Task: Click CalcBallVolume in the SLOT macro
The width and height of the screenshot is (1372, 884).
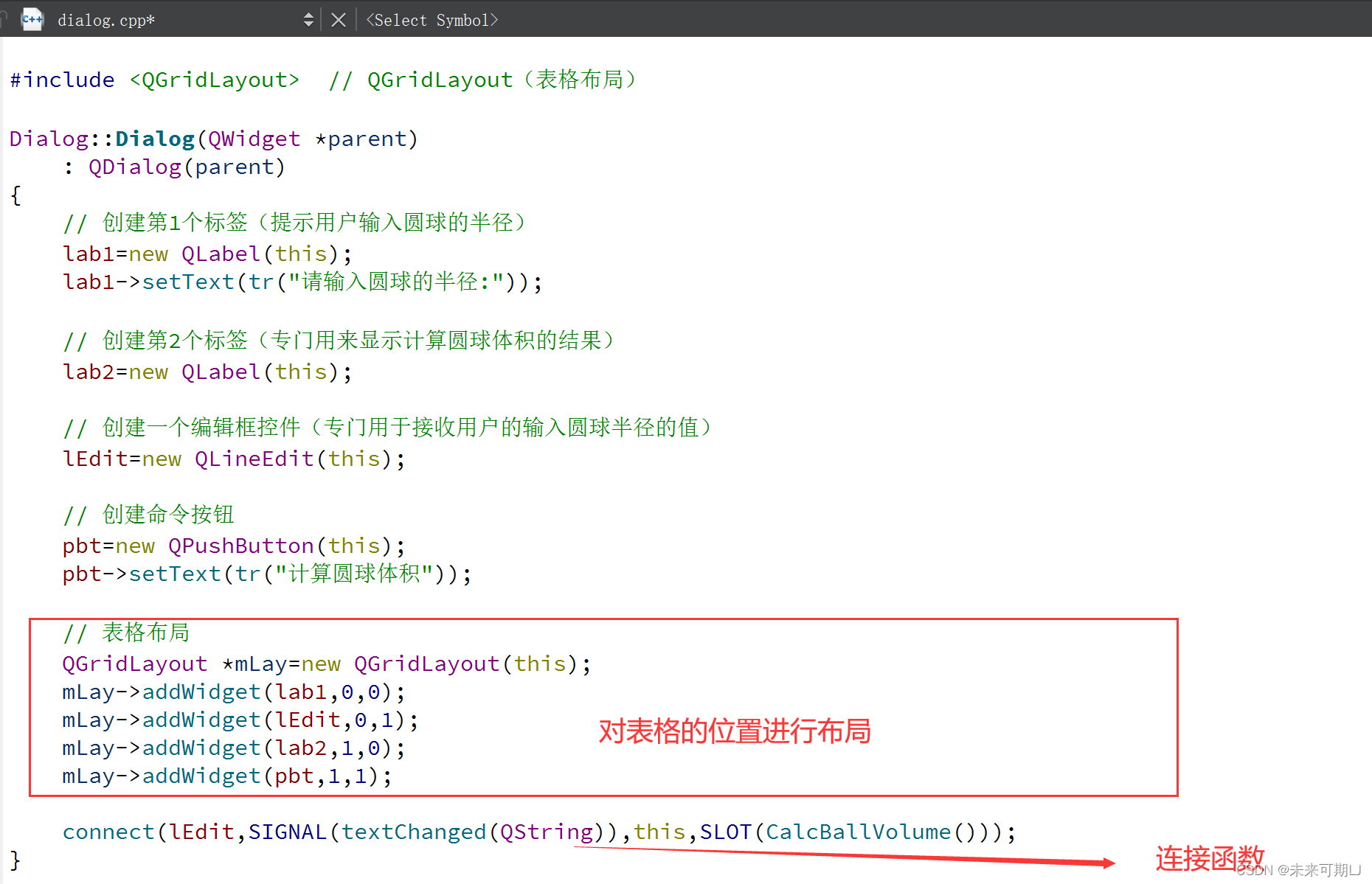Action: coord(859,832)
